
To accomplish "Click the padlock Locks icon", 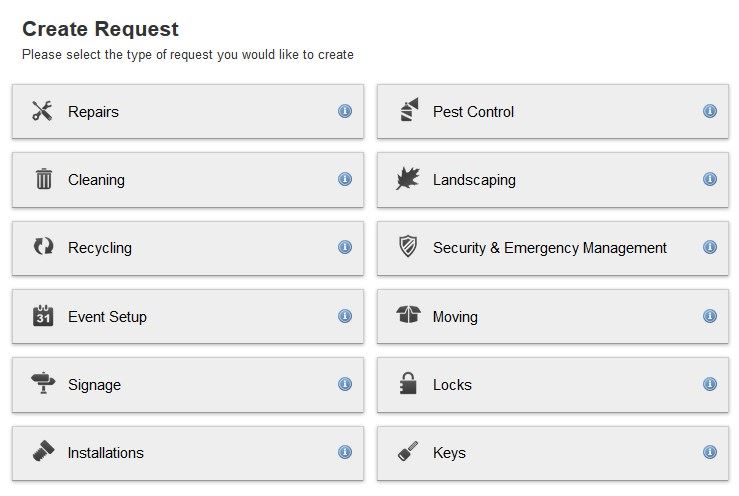I will point(407,384).
